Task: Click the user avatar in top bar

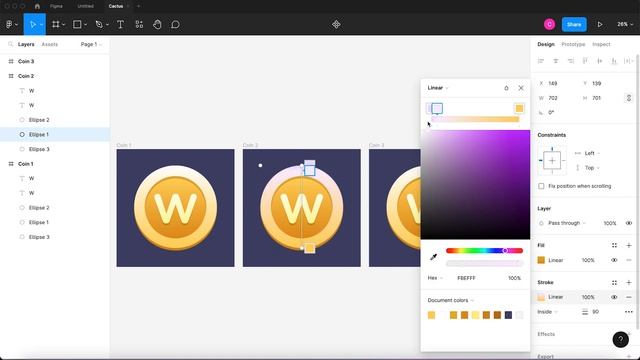Action: pyautogui.click(x=549, y=24)
